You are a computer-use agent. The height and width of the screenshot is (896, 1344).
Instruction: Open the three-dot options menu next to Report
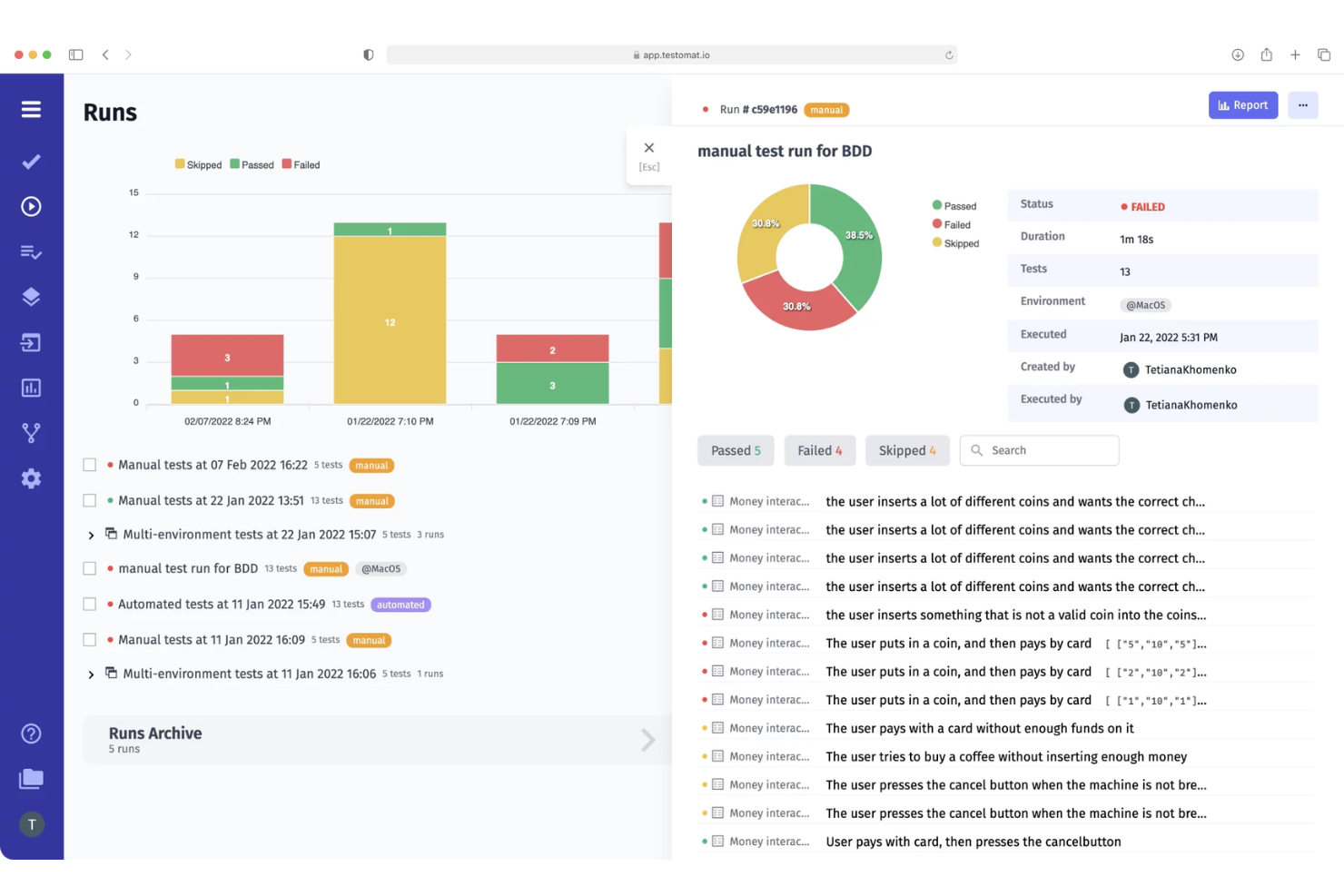pyautogui.click(x=1302, y=104)
